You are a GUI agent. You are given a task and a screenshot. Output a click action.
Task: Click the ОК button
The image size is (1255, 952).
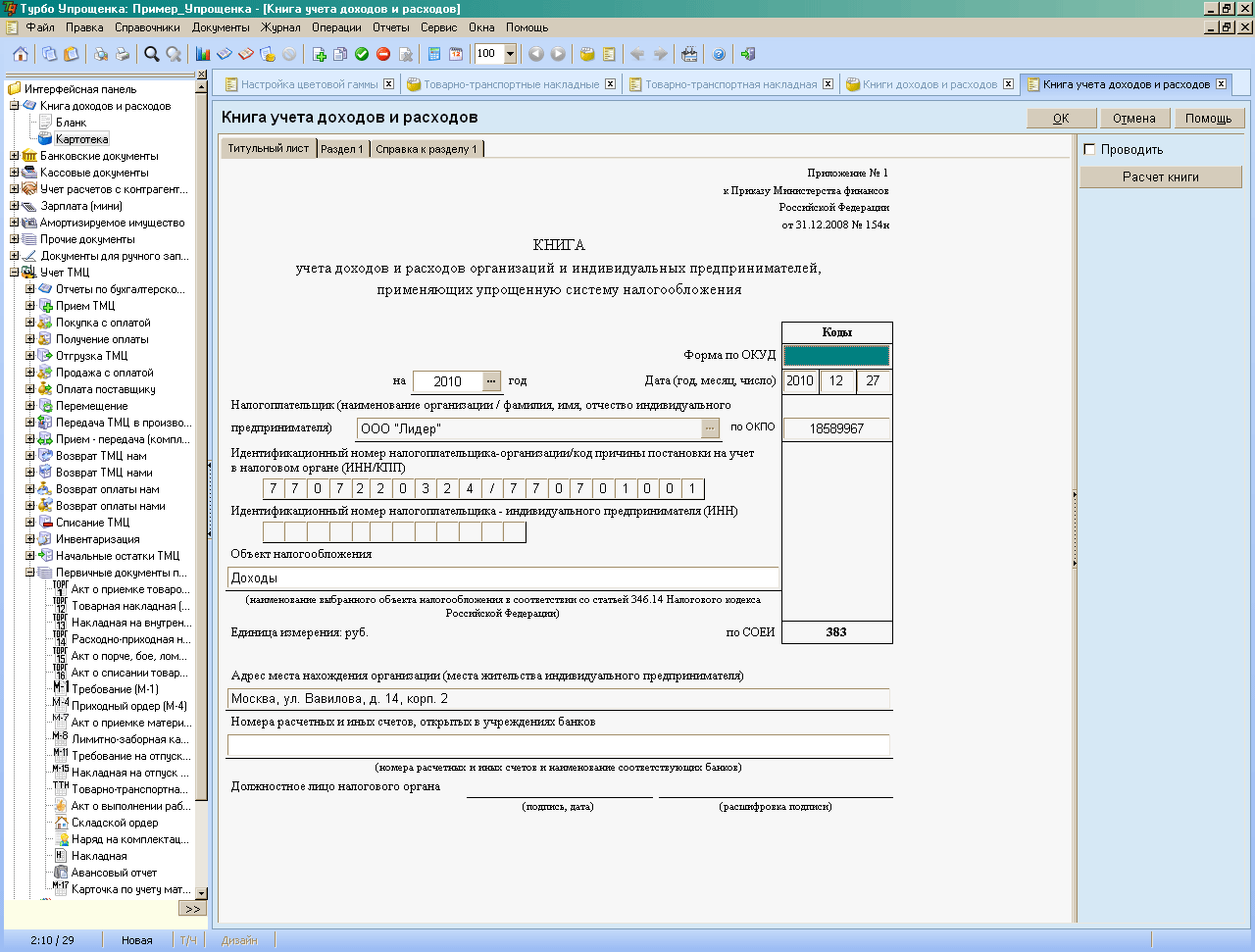click(1062, 118)
